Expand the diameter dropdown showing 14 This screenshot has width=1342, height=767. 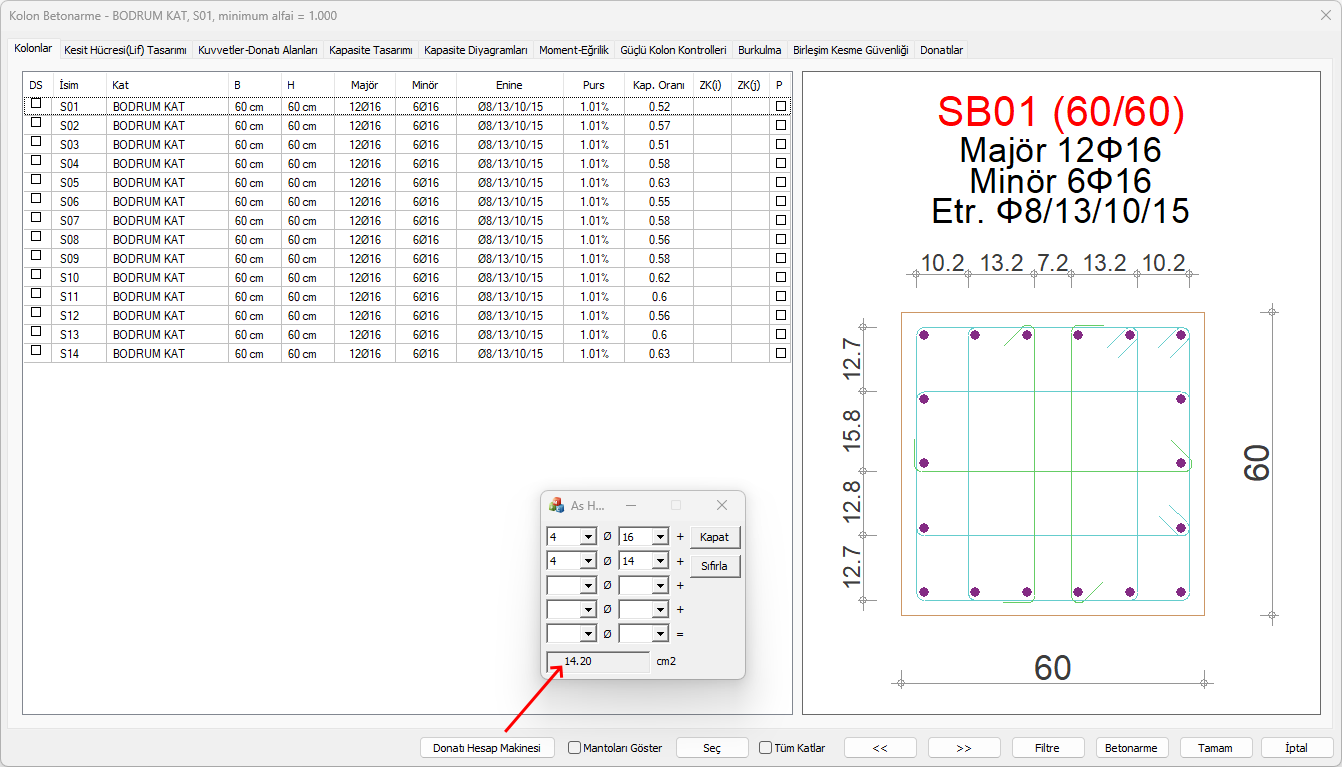point(659,561)
